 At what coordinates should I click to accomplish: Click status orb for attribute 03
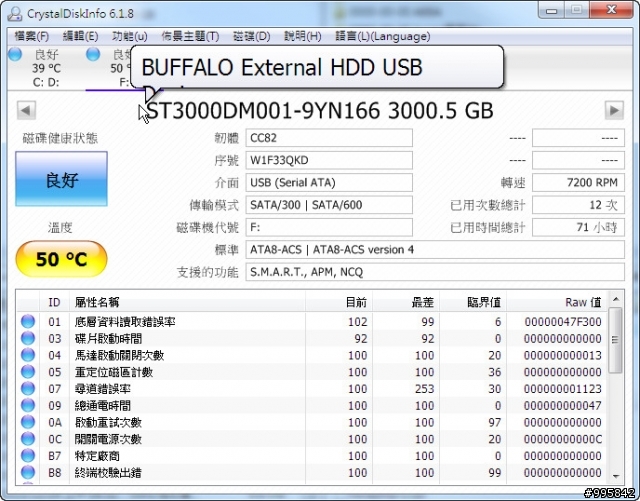(x=28, y=338)
